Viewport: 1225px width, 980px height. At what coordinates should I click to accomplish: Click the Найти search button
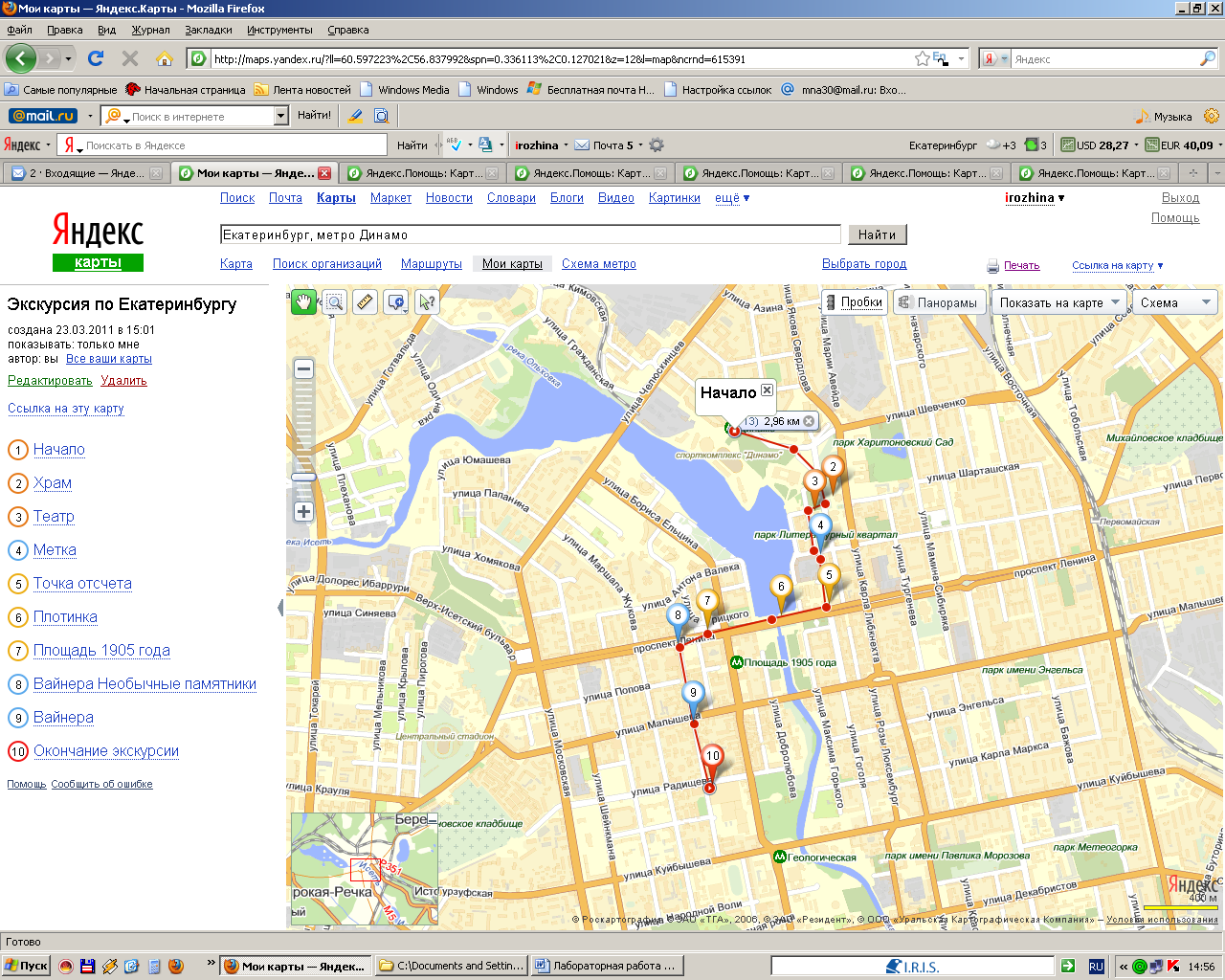877,234
